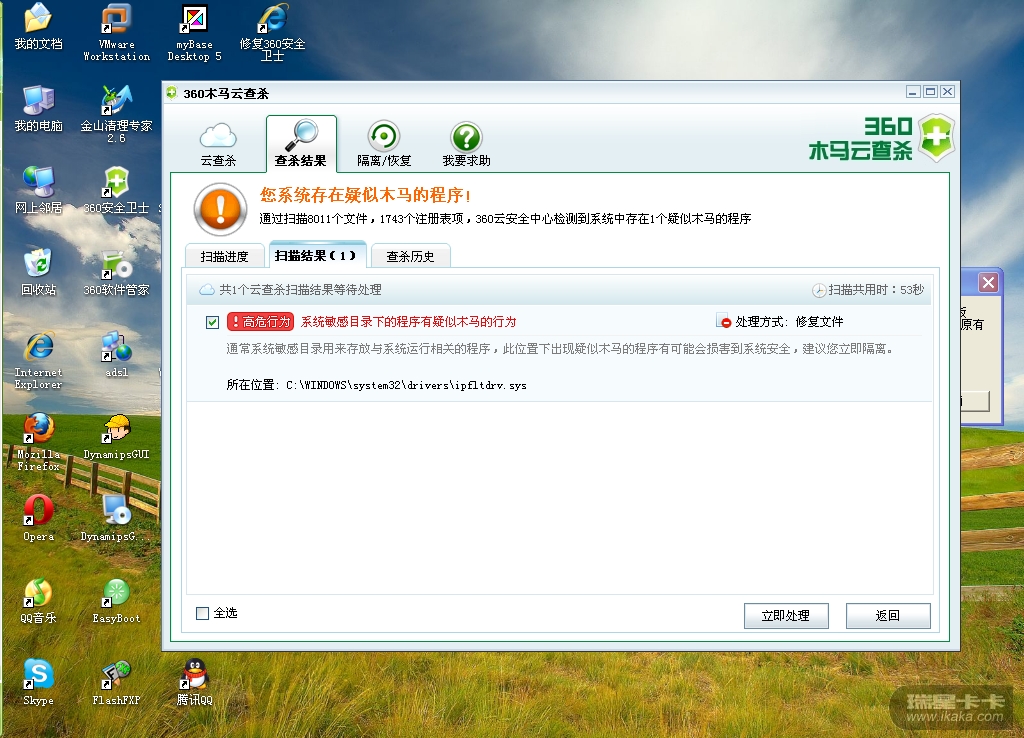
Task: Select the DynamipsGUI desktop icon
Action: (116, 437)
